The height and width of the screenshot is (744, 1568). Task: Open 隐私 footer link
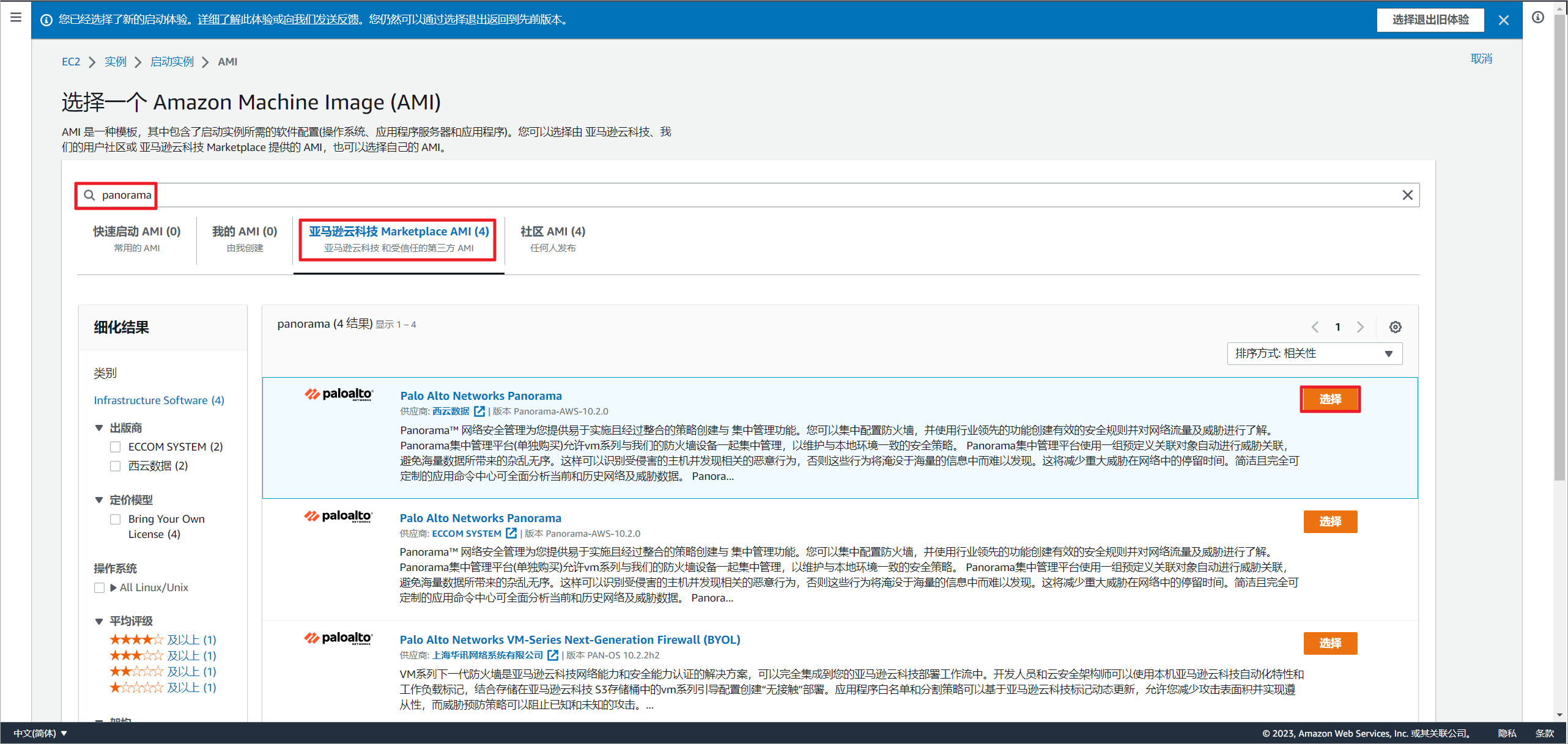pos(1507,733)
